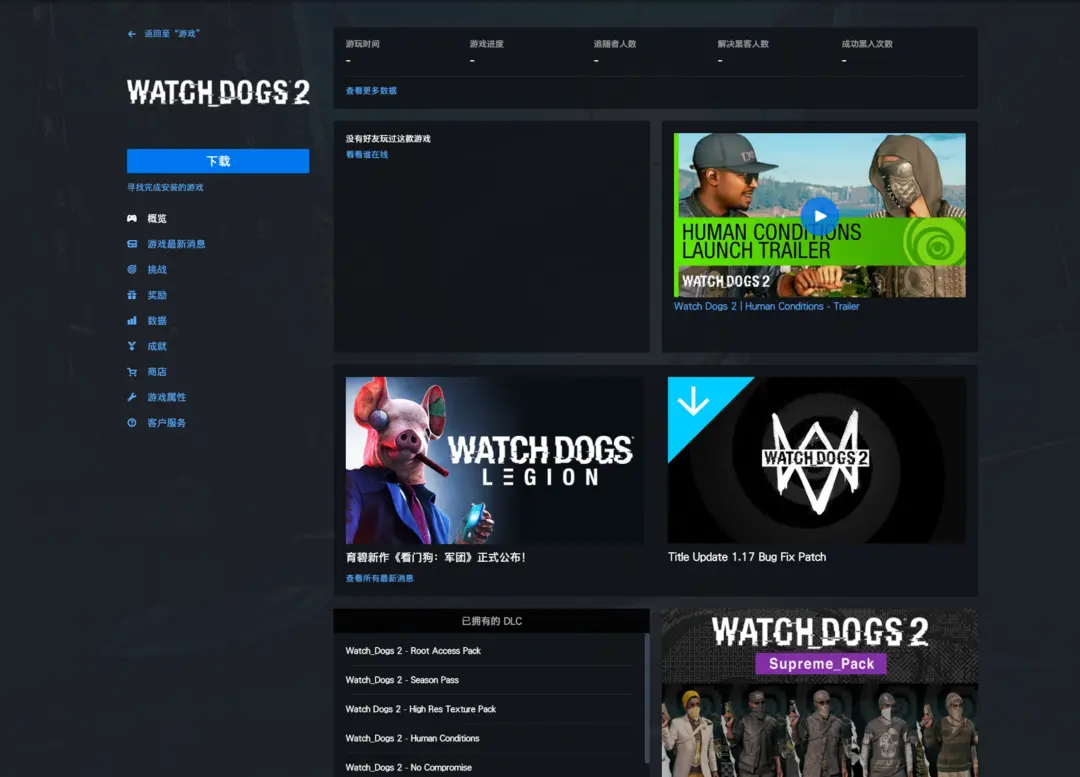This screenshot has height=777, width=1080.
Task: Open 游戏属性 game properties
Action: 167,397
